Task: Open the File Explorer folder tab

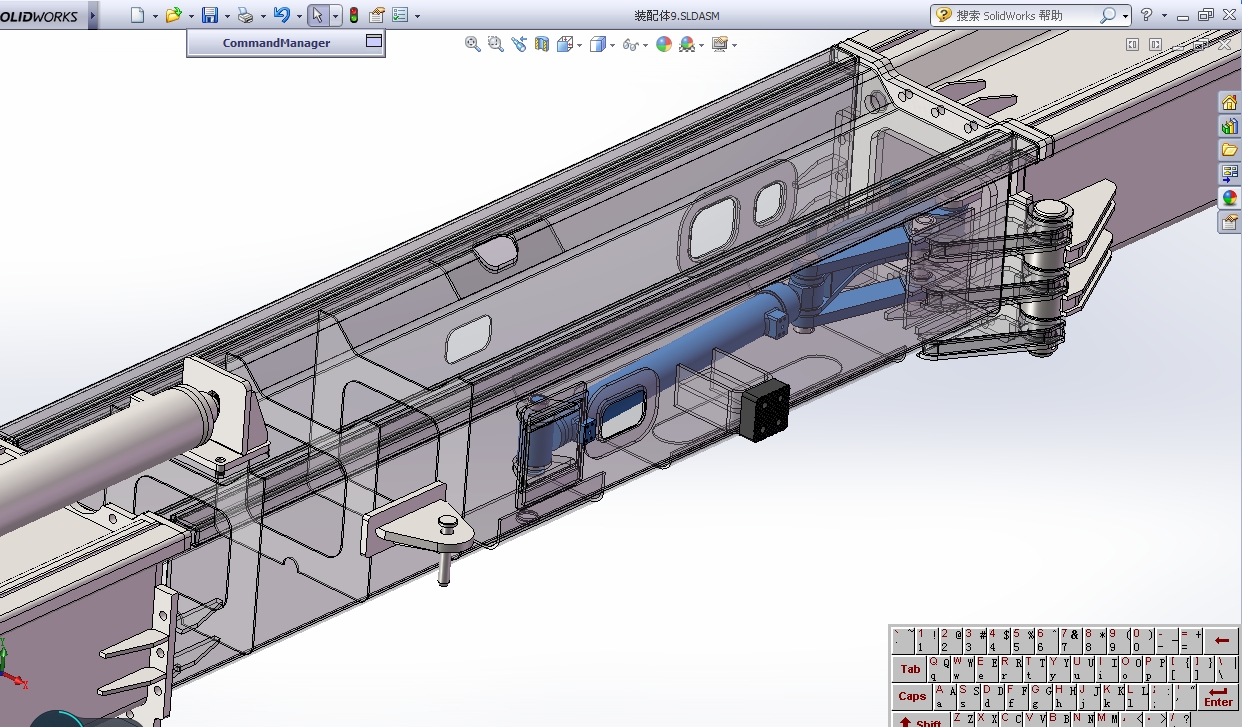Action: click(x=1229, y=150)
